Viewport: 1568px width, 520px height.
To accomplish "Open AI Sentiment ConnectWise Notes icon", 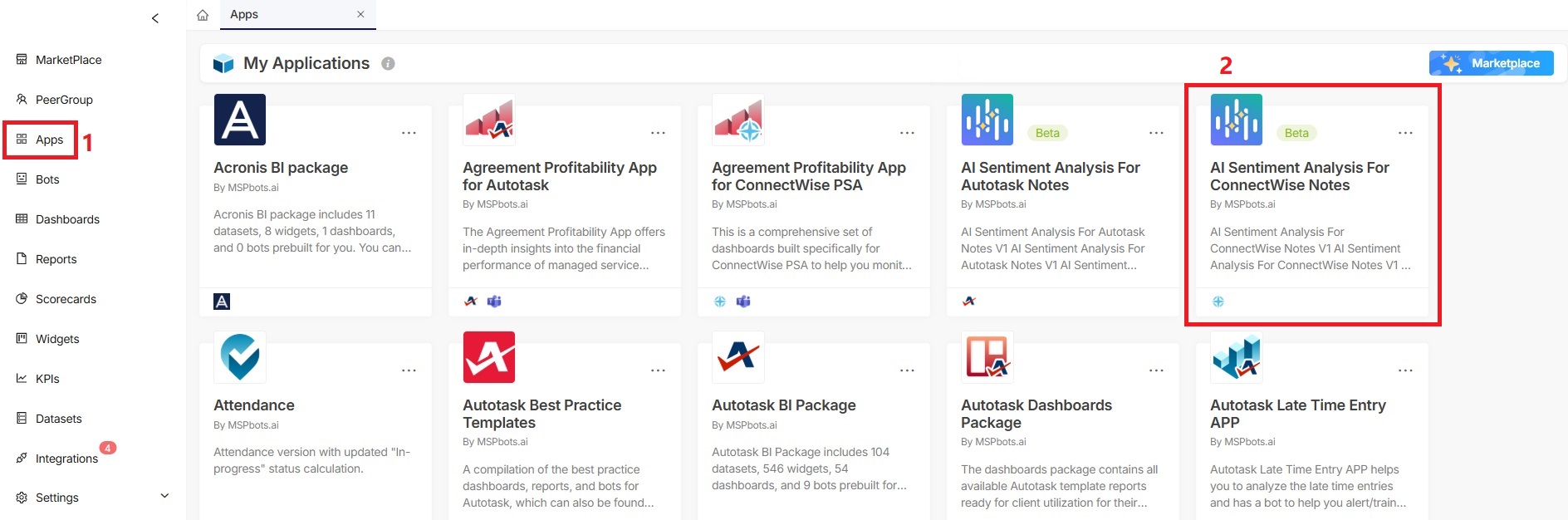I will 1236,120.
